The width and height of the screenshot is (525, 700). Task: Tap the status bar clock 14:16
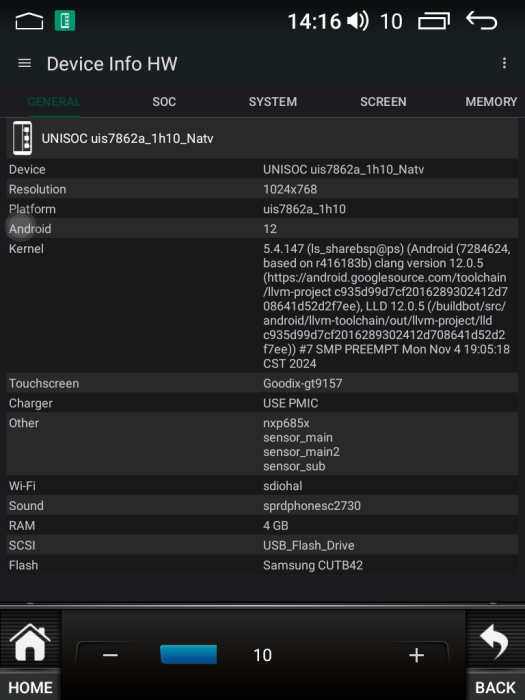coord(314,21)
